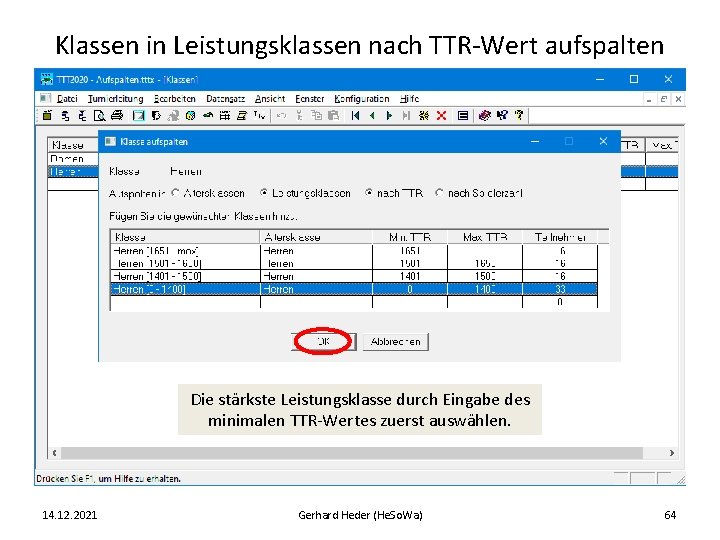Select row 'Herren [1651 - max]'
This screenshot has width=720, height=540.
click(x=354, y=251)
